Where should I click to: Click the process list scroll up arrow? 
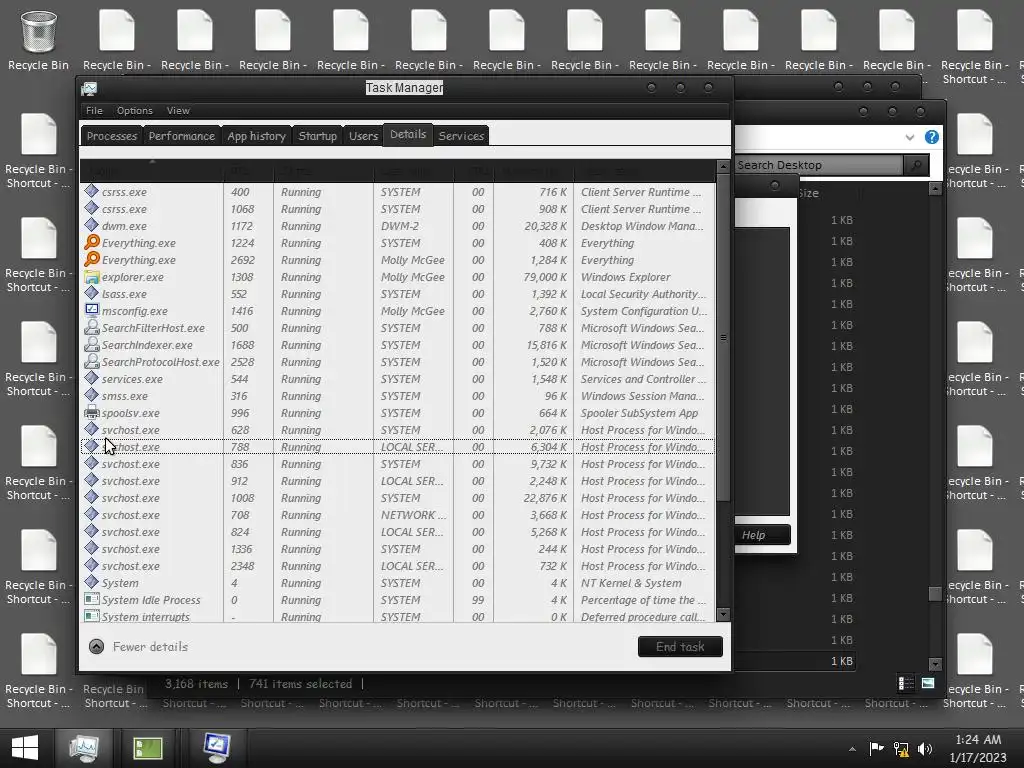pyautogui.click(x=723, y=167)
